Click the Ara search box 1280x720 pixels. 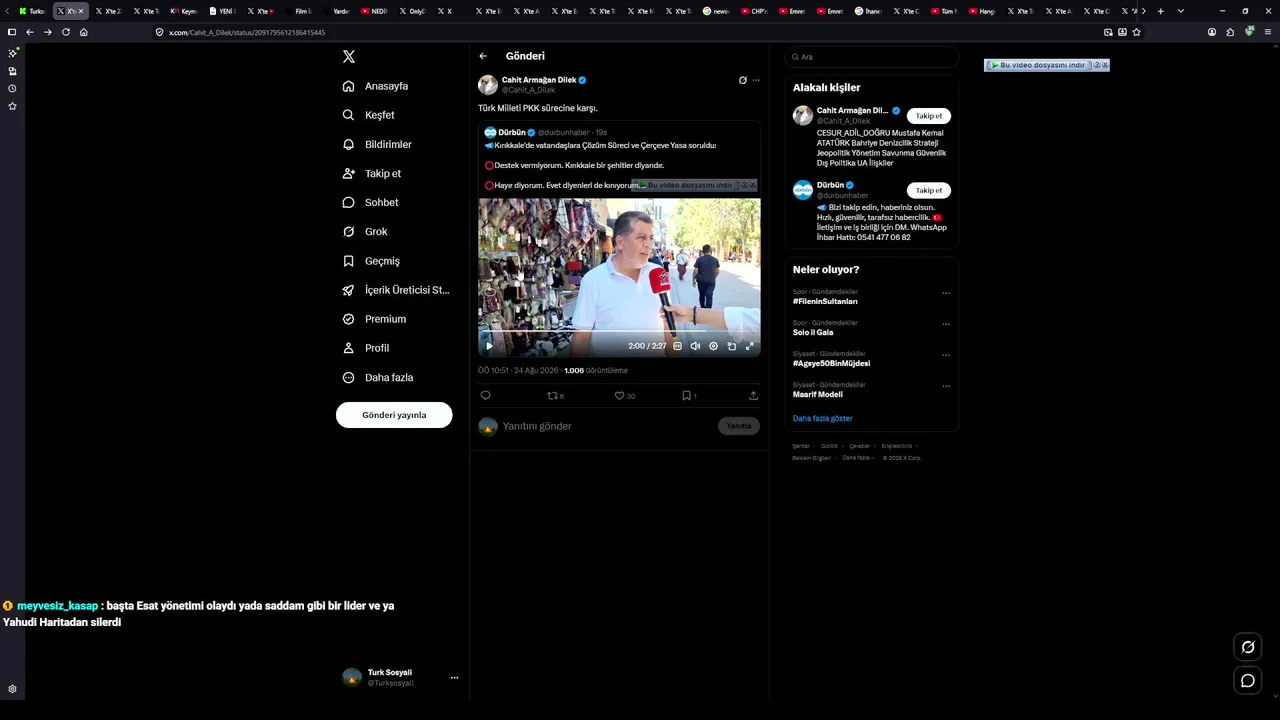(872, 57)
